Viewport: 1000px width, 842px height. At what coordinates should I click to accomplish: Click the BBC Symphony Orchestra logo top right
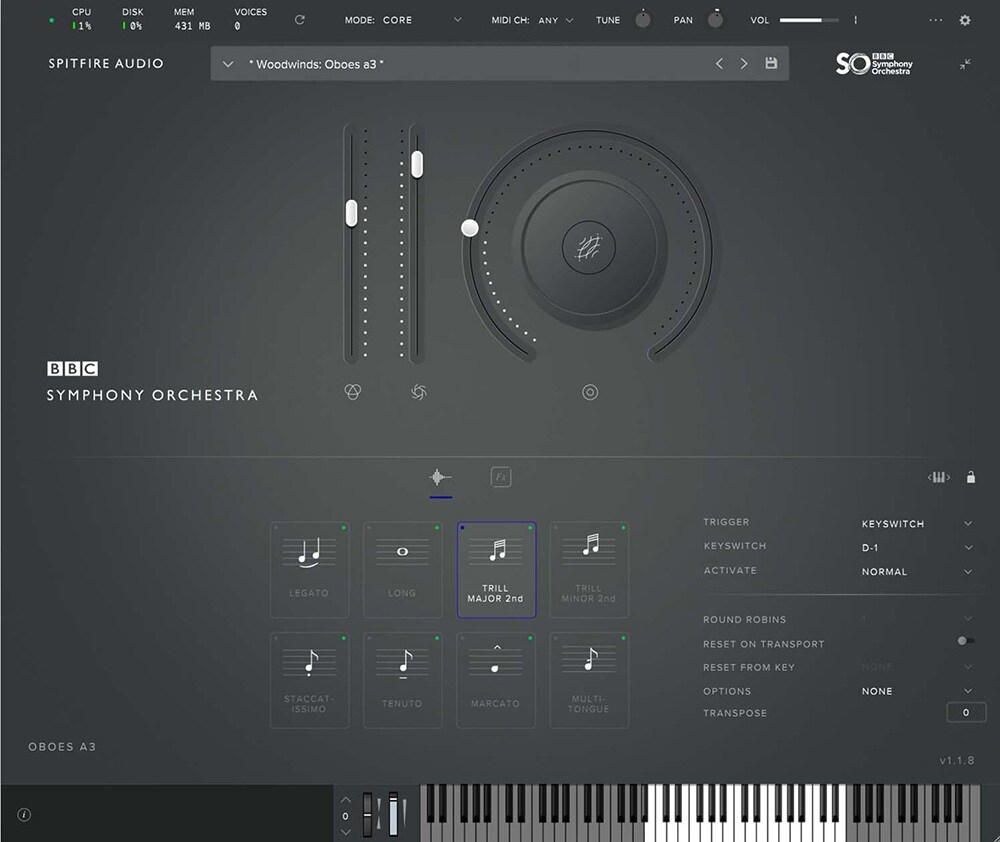click(874, 64)
